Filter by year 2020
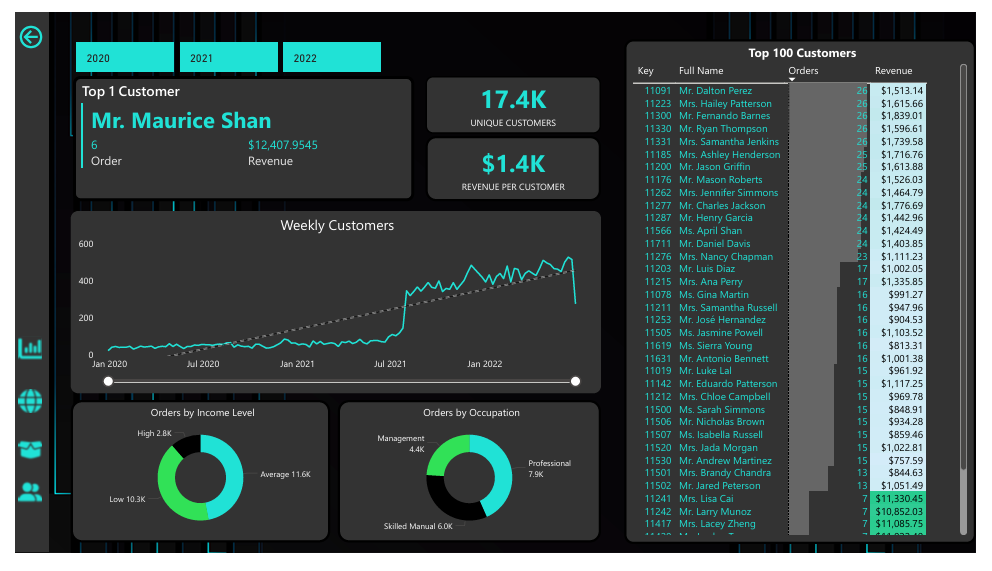The width and height of the screenshot is (992, 571). (124, 58)
